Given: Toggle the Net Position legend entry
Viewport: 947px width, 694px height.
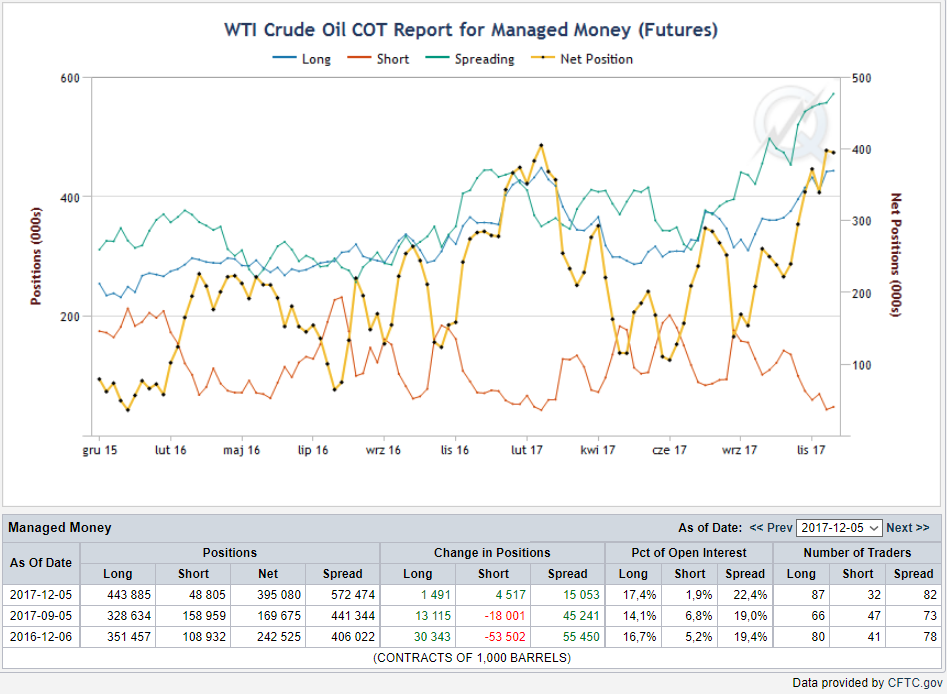Looking at the screenshot, I should click(582, 59).
